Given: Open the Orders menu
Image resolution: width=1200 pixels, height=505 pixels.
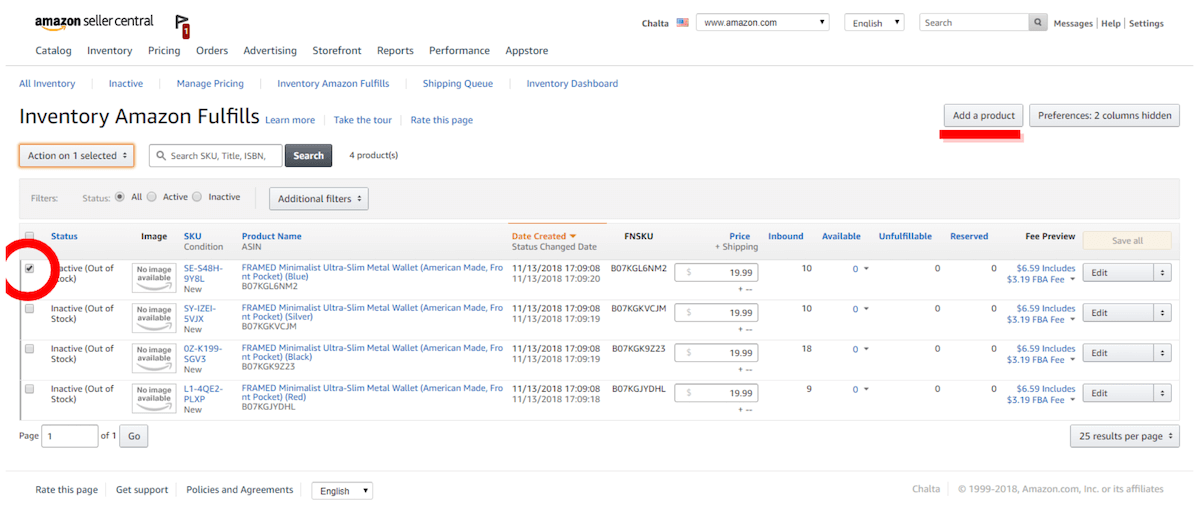Looking at the screenshot, I should [212, 51].
